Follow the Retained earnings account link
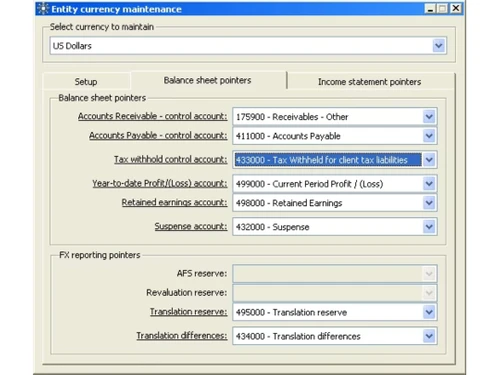 174,202
